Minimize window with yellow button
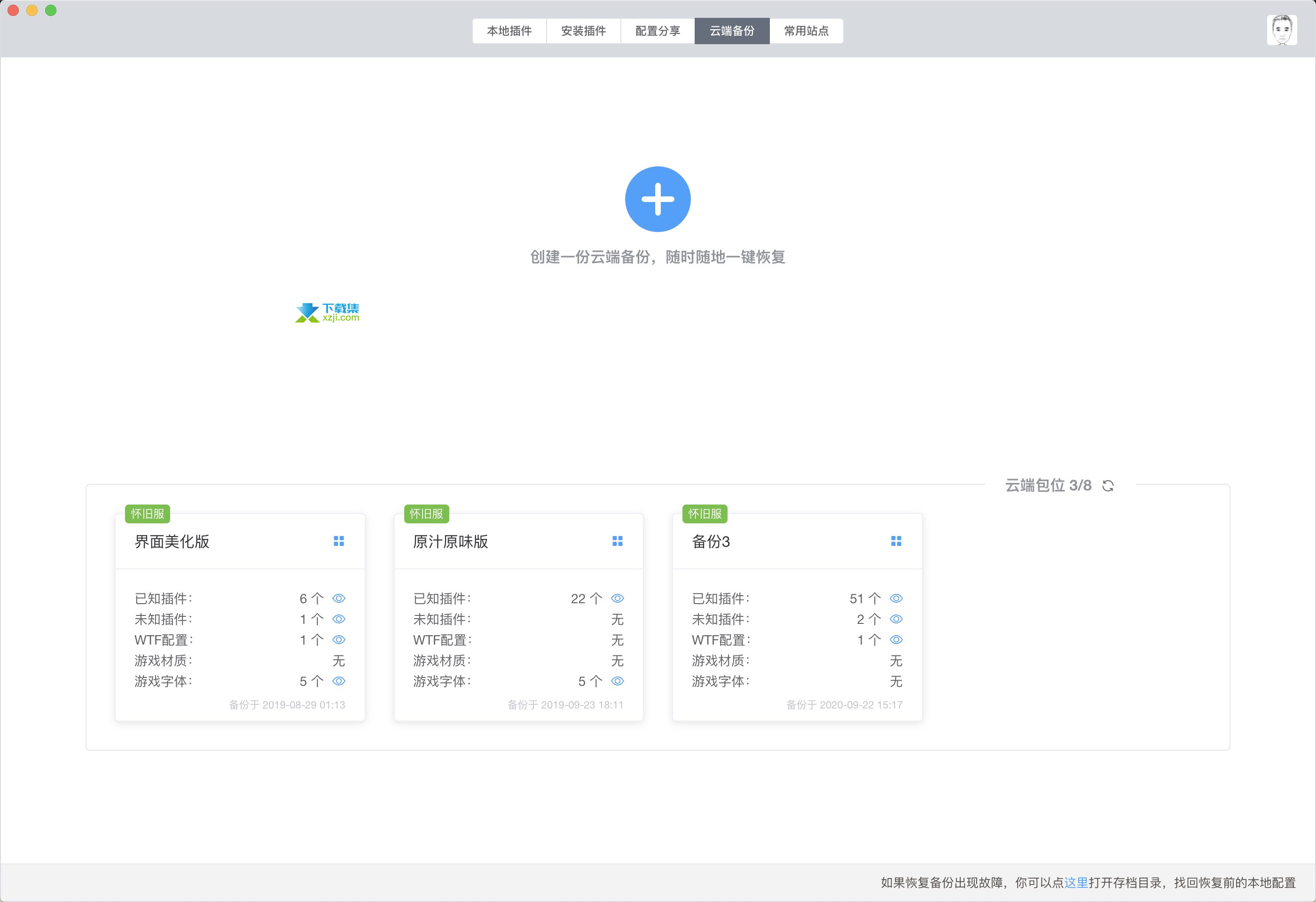 pyautogui.click(x=31, y=10)
